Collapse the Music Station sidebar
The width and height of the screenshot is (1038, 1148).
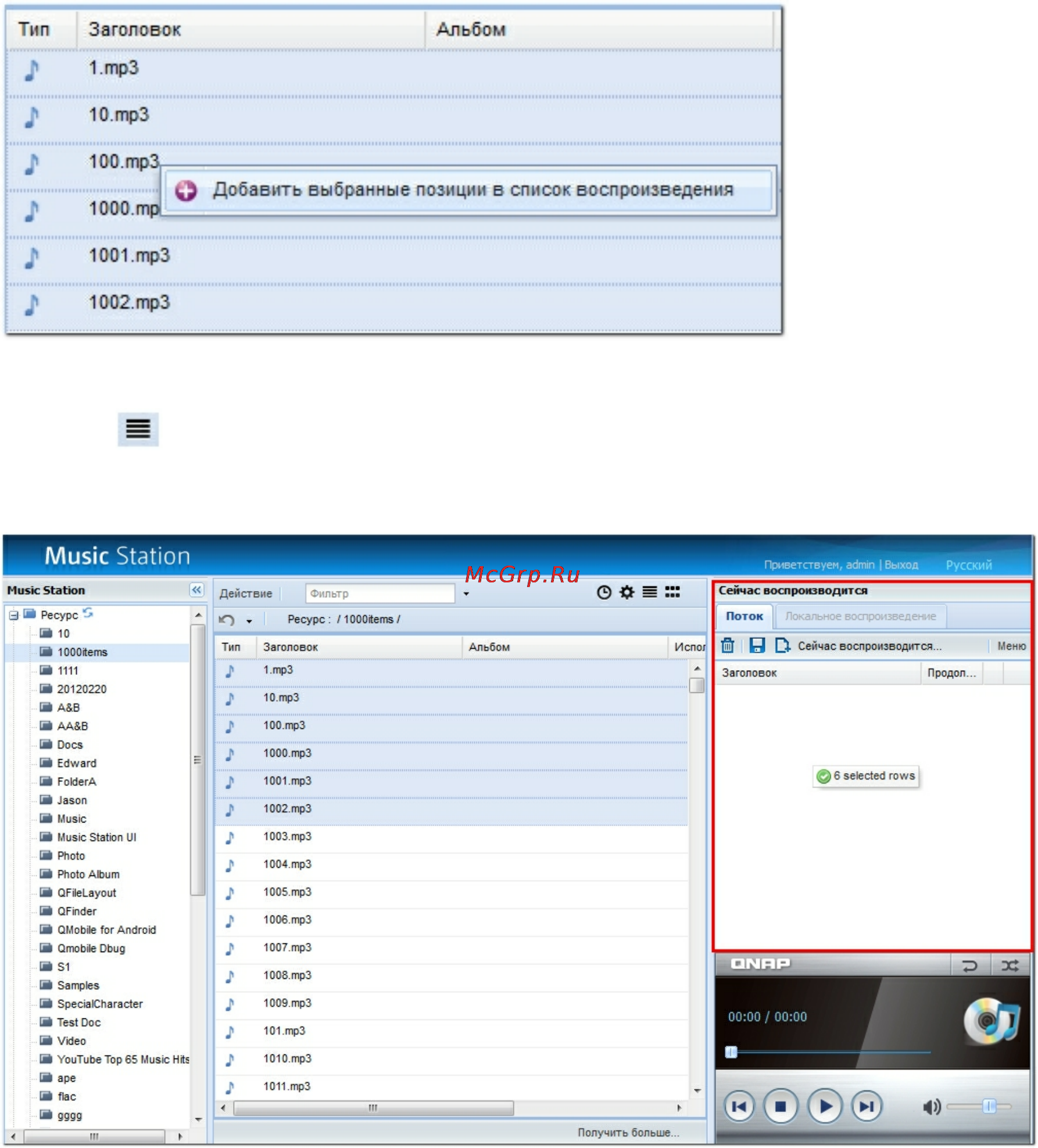tap(197, 590)
